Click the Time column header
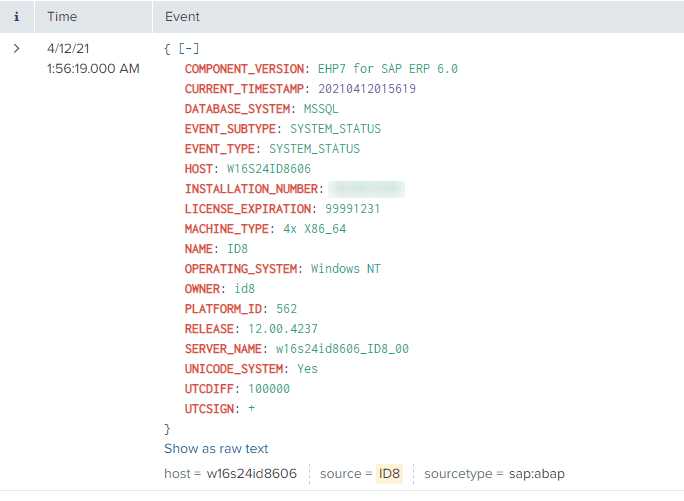This screenshot has height=501, width=684. (x=62, y=17)
